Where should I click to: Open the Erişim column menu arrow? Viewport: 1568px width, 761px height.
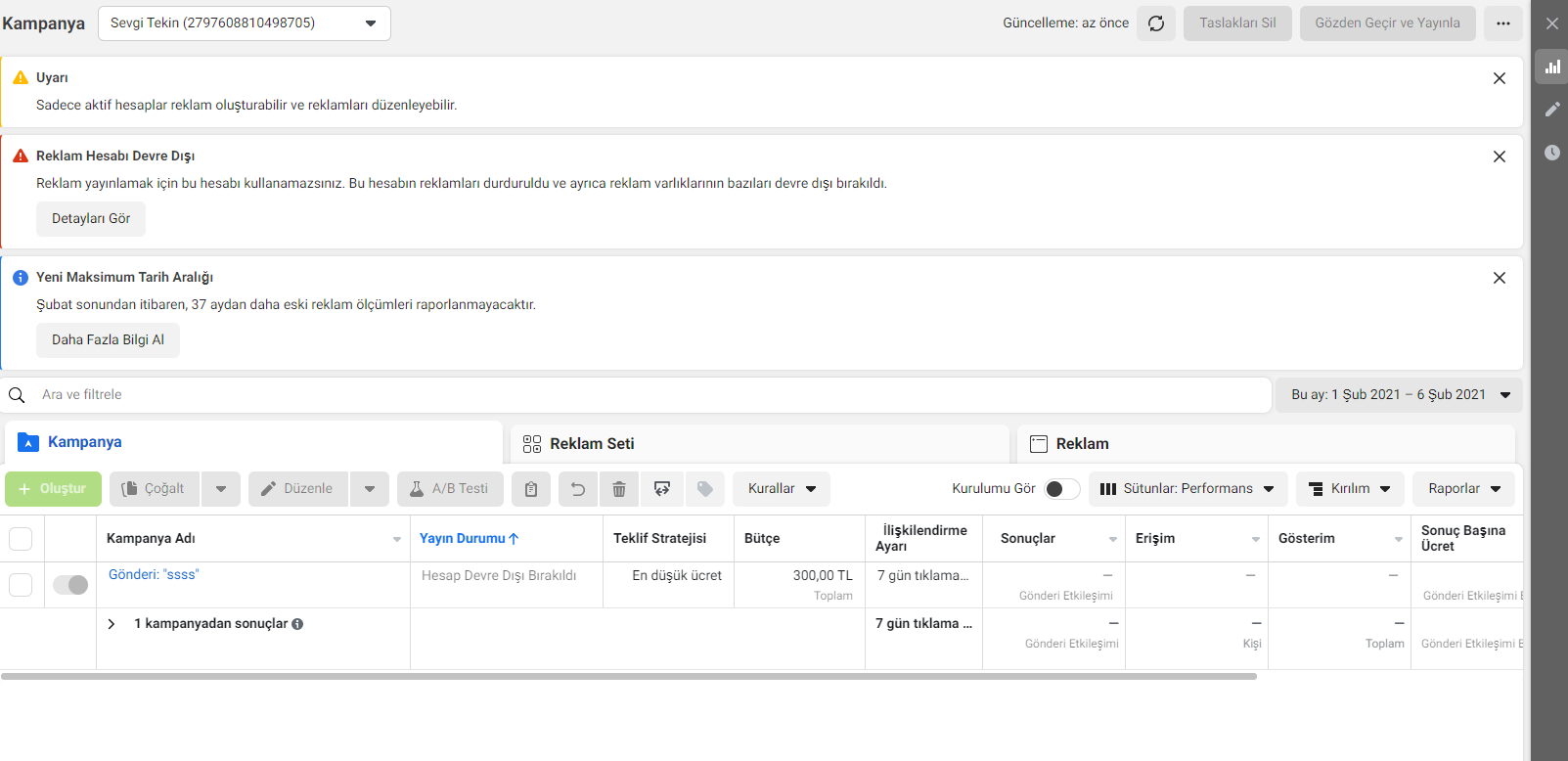(x=1256, y=540)
